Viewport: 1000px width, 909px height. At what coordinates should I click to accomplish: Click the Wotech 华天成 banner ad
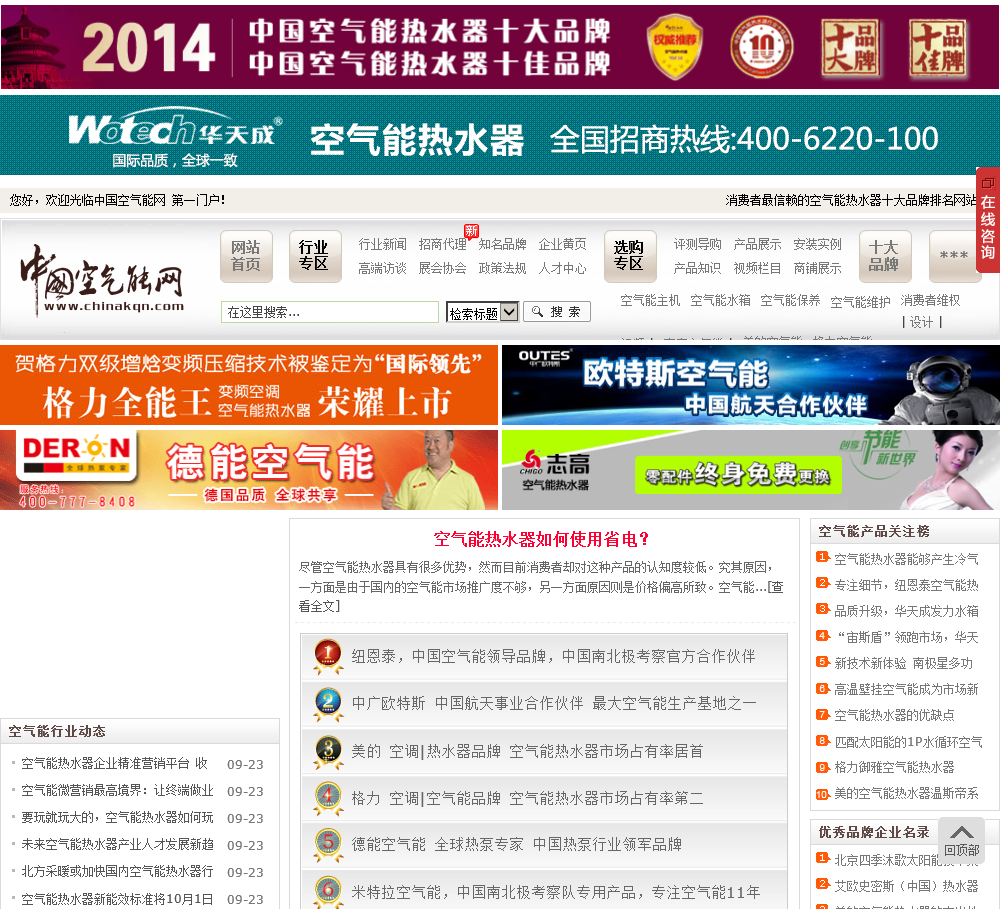pos(500,135)
